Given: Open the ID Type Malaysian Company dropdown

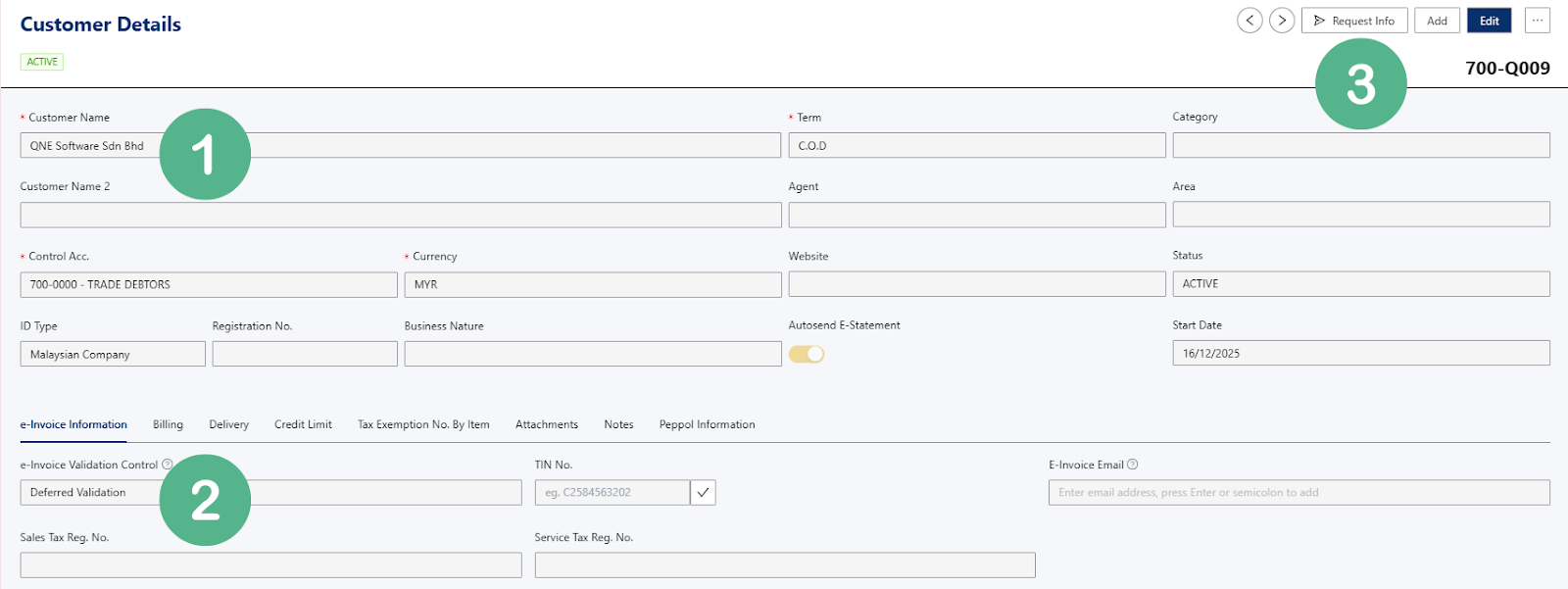Looking at the screenshot, I should coord(112,354).
